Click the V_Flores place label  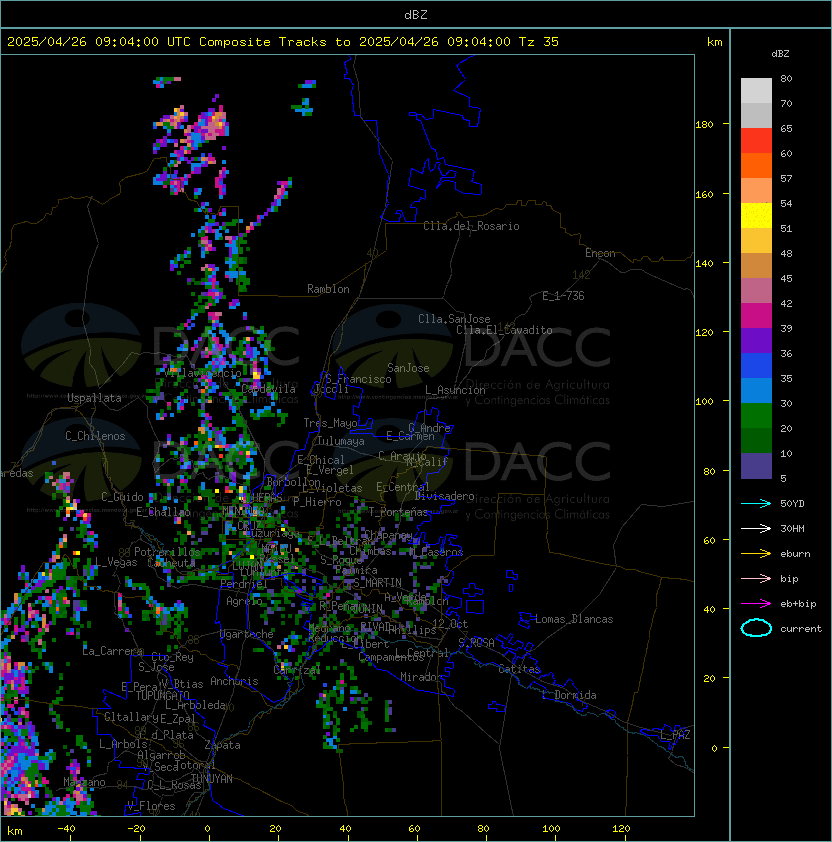click(151, 806)
